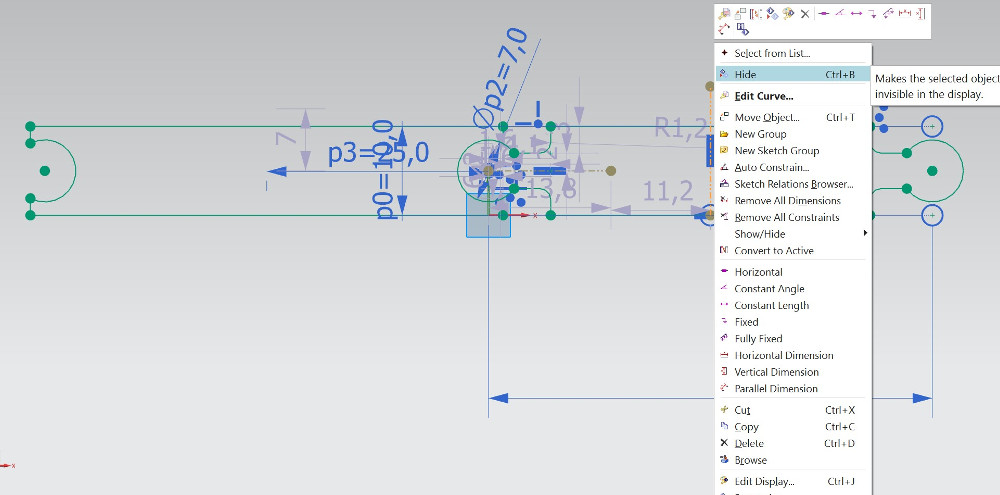Pick the center point of the right arc
1000x495 pixels.
click(x=932, y=170)
